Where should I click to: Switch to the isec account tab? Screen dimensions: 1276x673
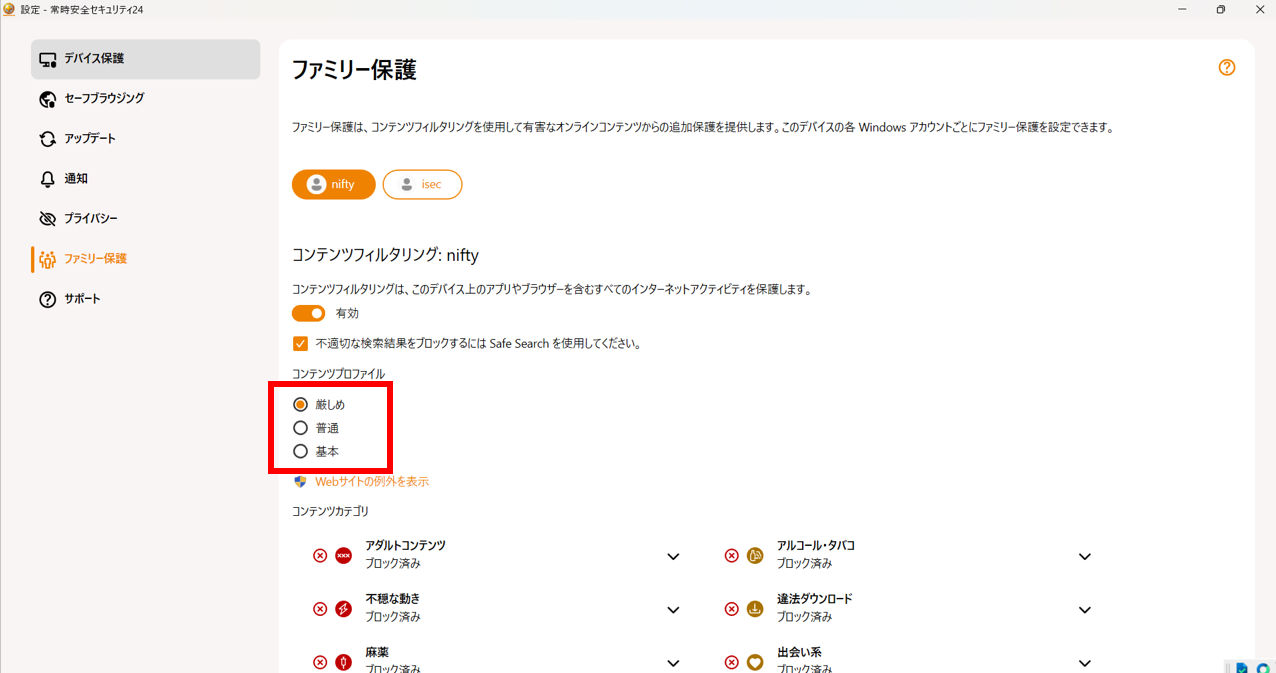[x=422, y=184]
